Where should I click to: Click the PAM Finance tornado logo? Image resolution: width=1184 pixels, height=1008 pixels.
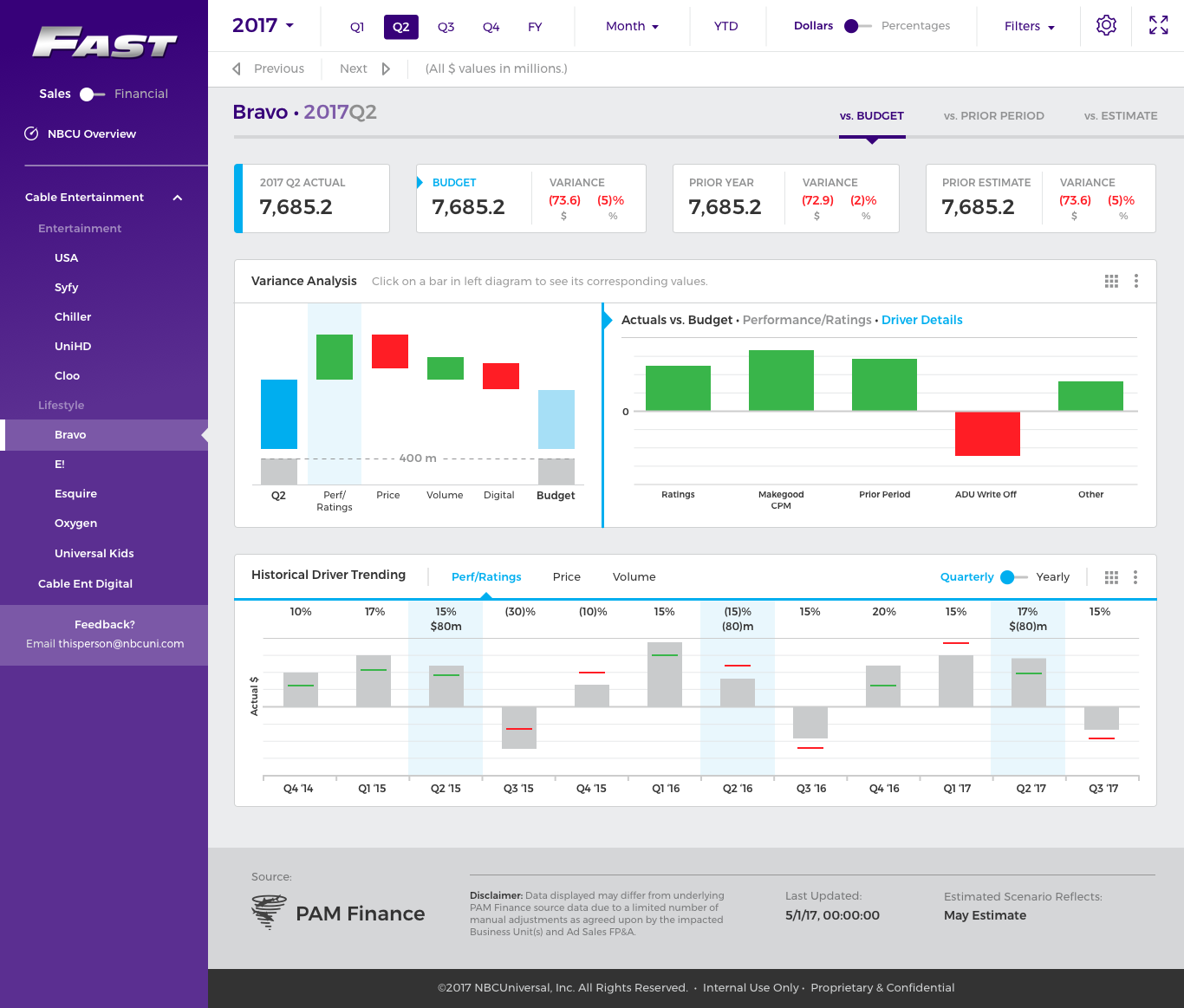point(269,913)
